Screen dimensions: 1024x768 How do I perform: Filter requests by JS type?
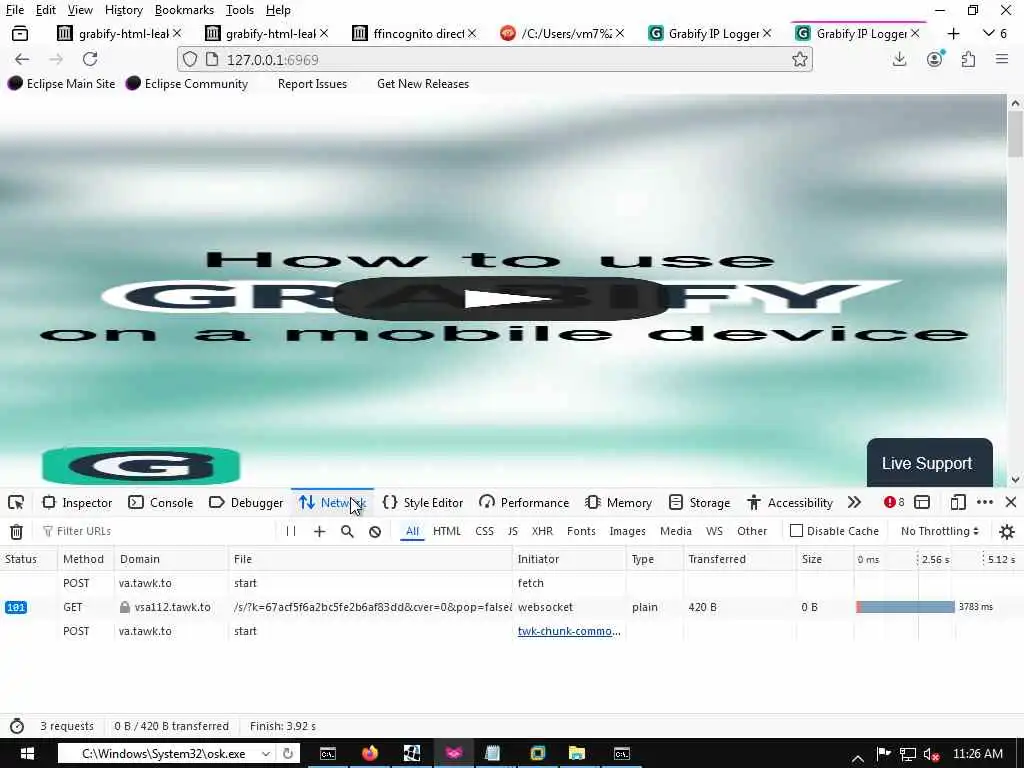pos(513,531)
